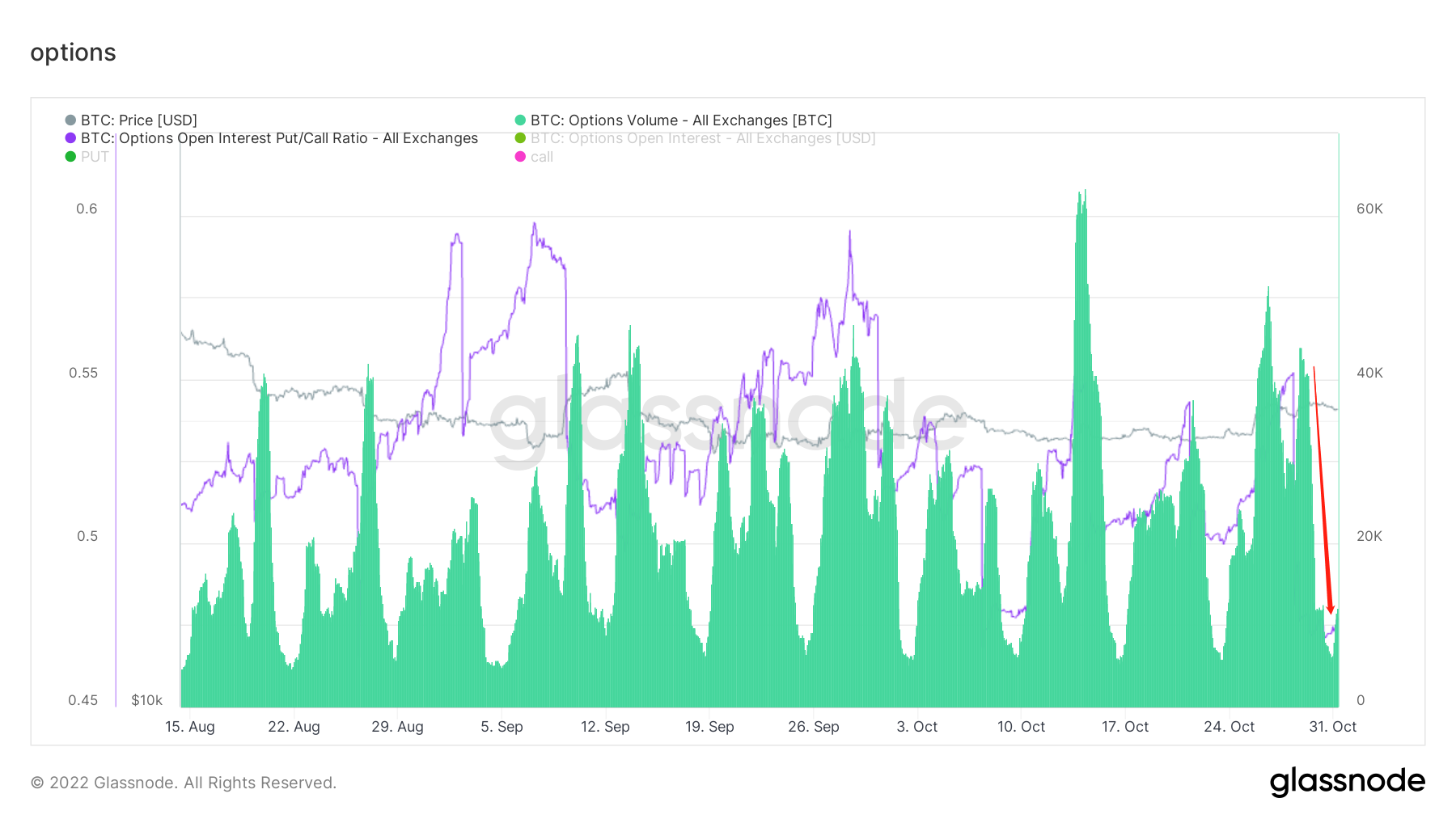
Task: Click the pink call legend dot
Action: 520,157
